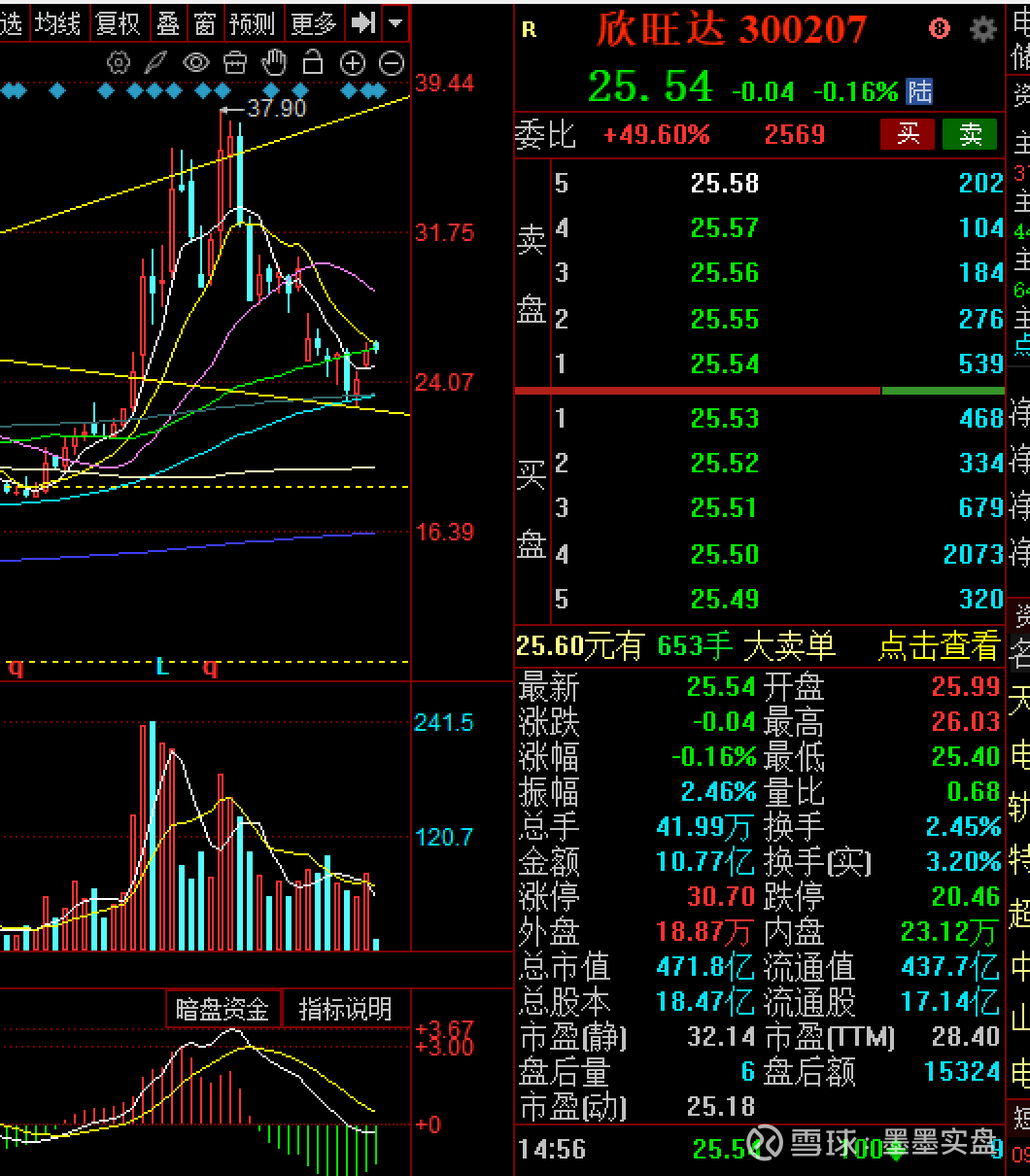Click the 开盘 value 25.99
This screenshot has width=1030, height=1176.
[965, 687]
